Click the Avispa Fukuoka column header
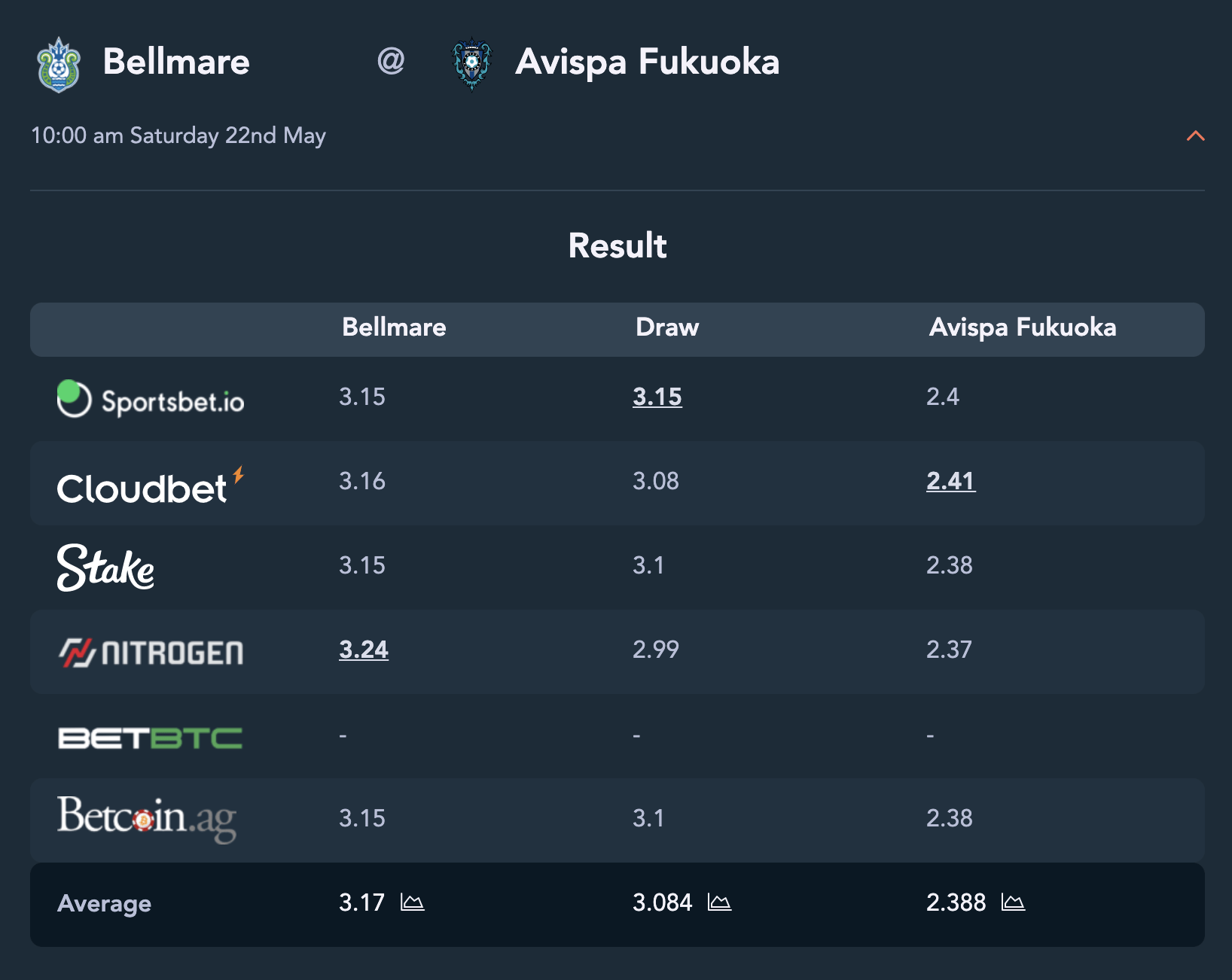Screen dimensions: 1232x980 coord(1023,327)
